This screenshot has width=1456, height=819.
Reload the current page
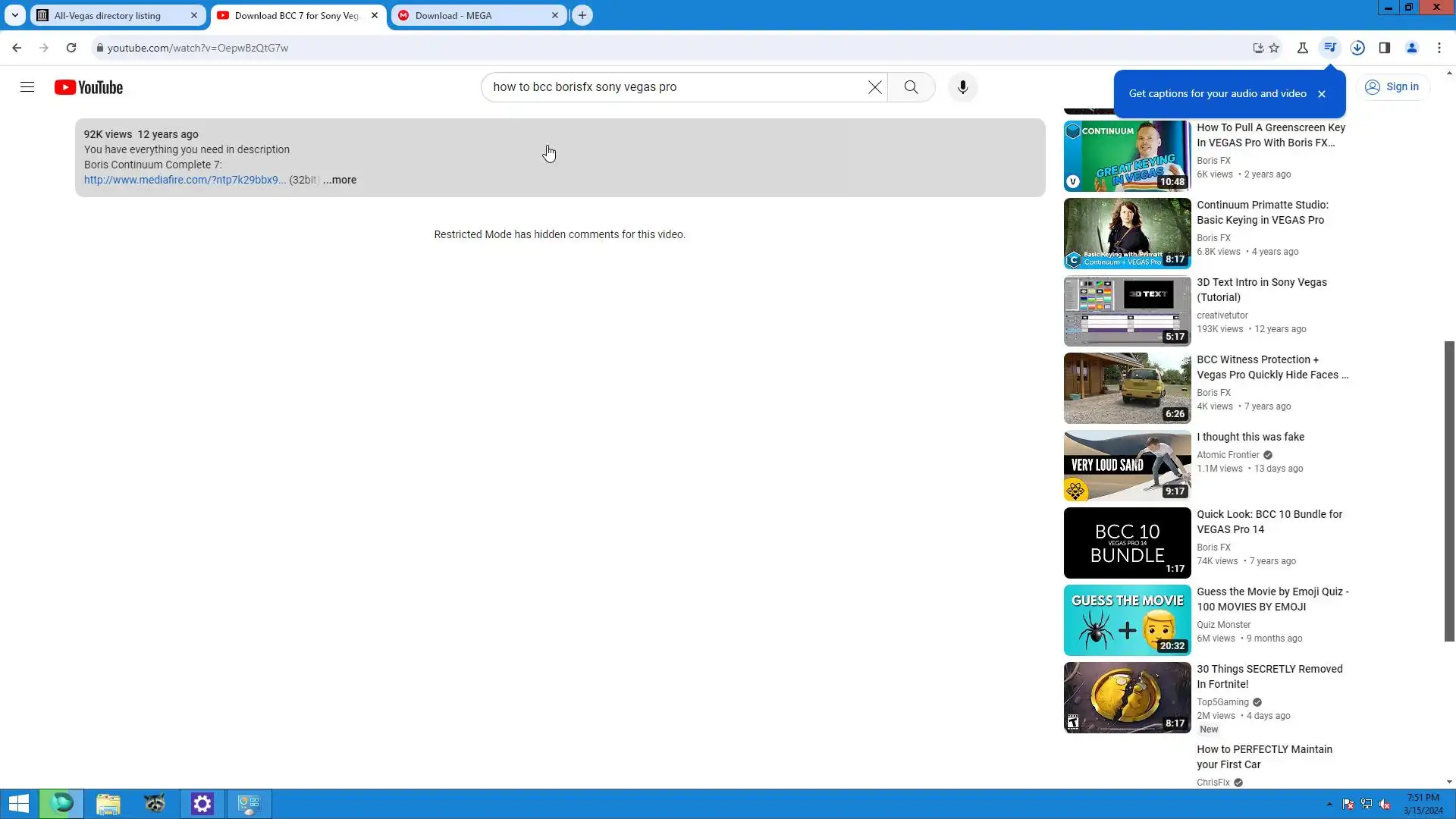coord(71,48)
